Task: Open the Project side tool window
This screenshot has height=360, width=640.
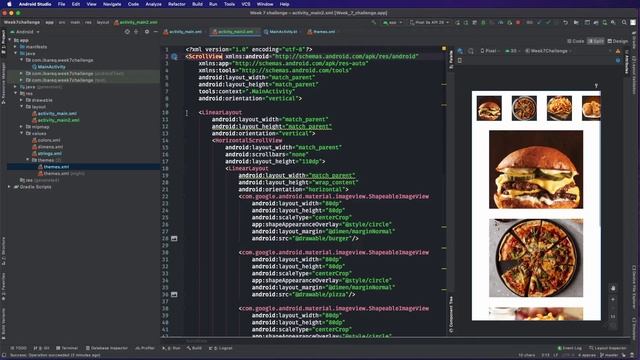Action: [3, 42]
